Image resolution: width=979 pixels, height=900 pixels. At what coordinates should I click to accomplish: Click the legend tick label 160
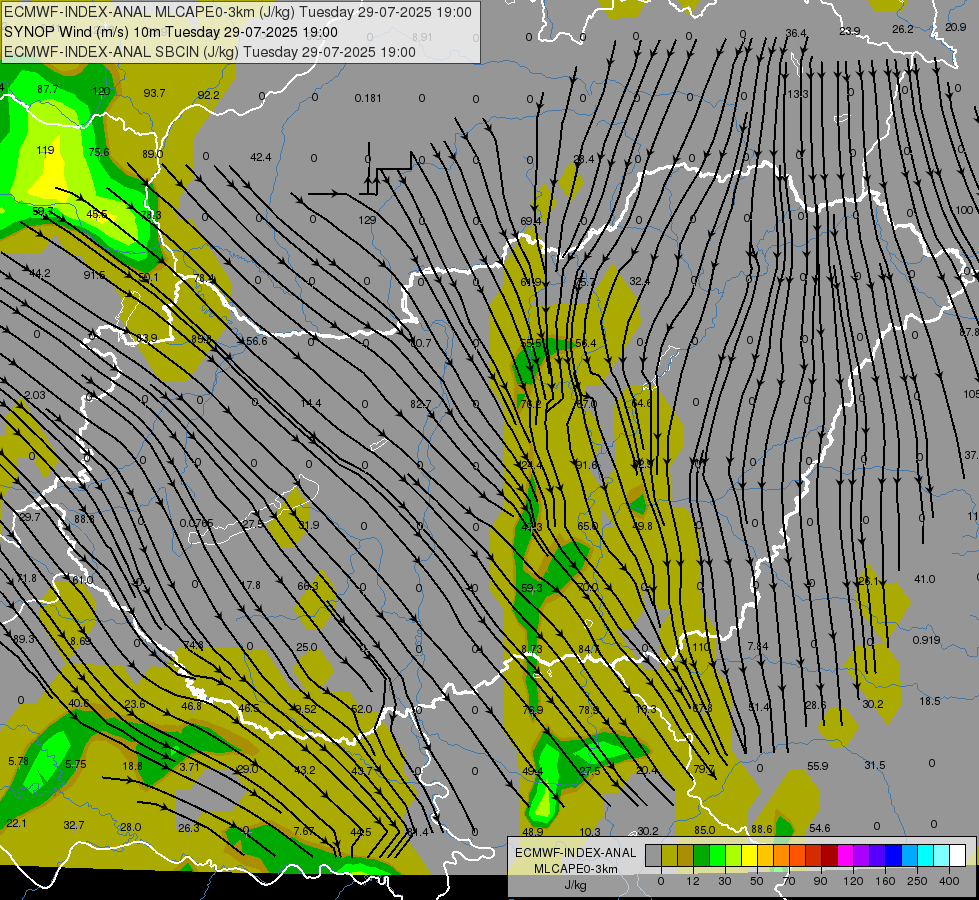[885, 881]
